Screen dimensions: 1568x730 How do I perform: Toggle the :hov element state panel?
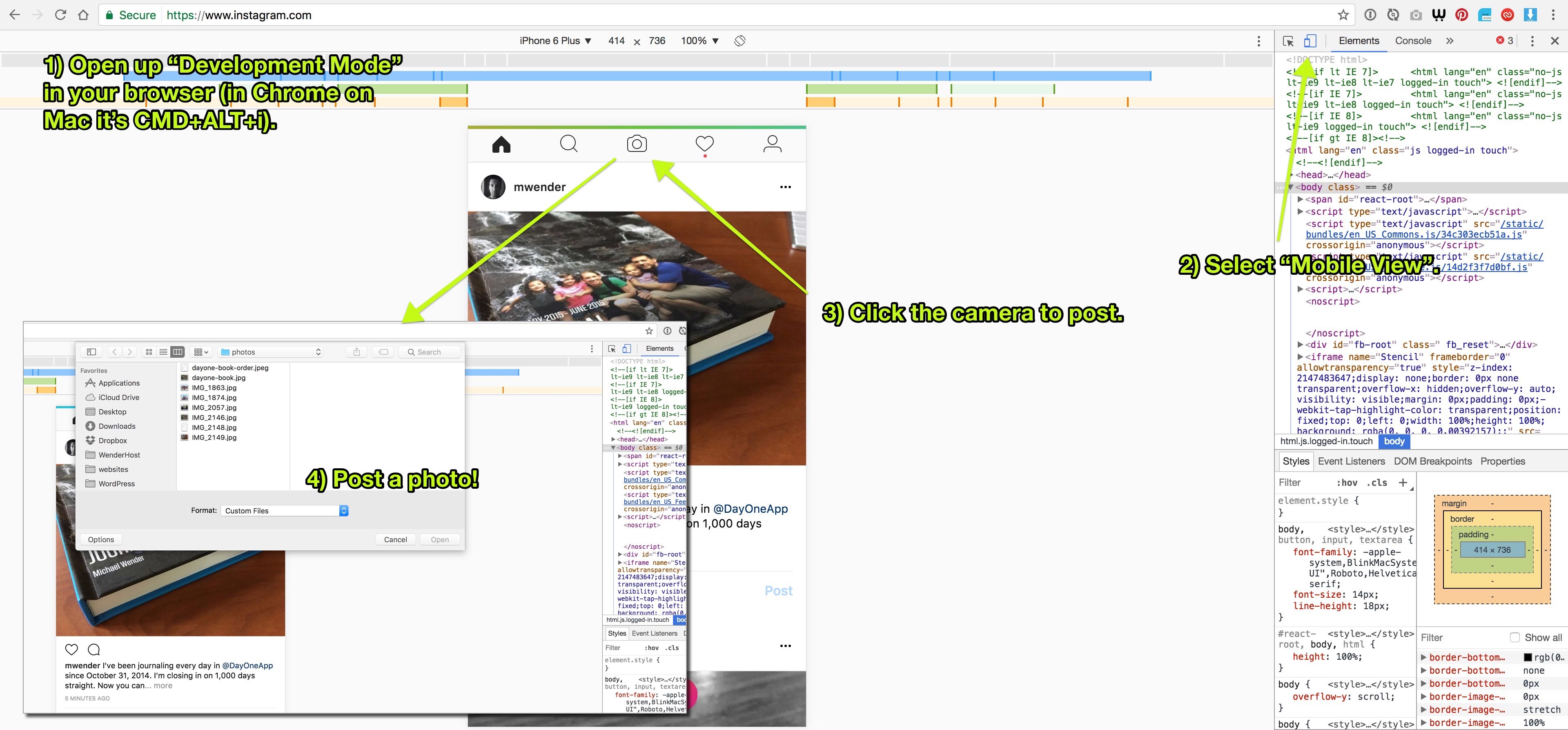point(1347,483)
